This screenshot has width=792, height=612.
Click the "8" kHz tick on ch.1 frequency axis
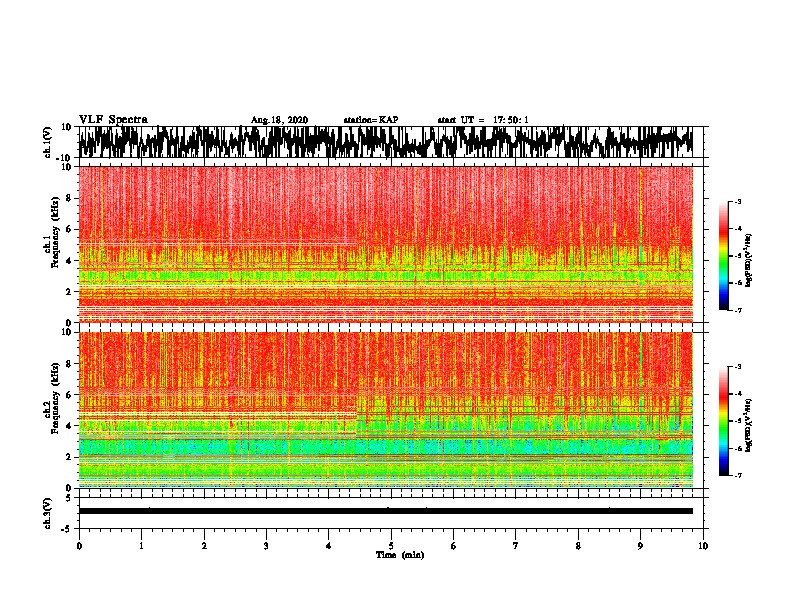pyautogui.click(x=69, y=198)
